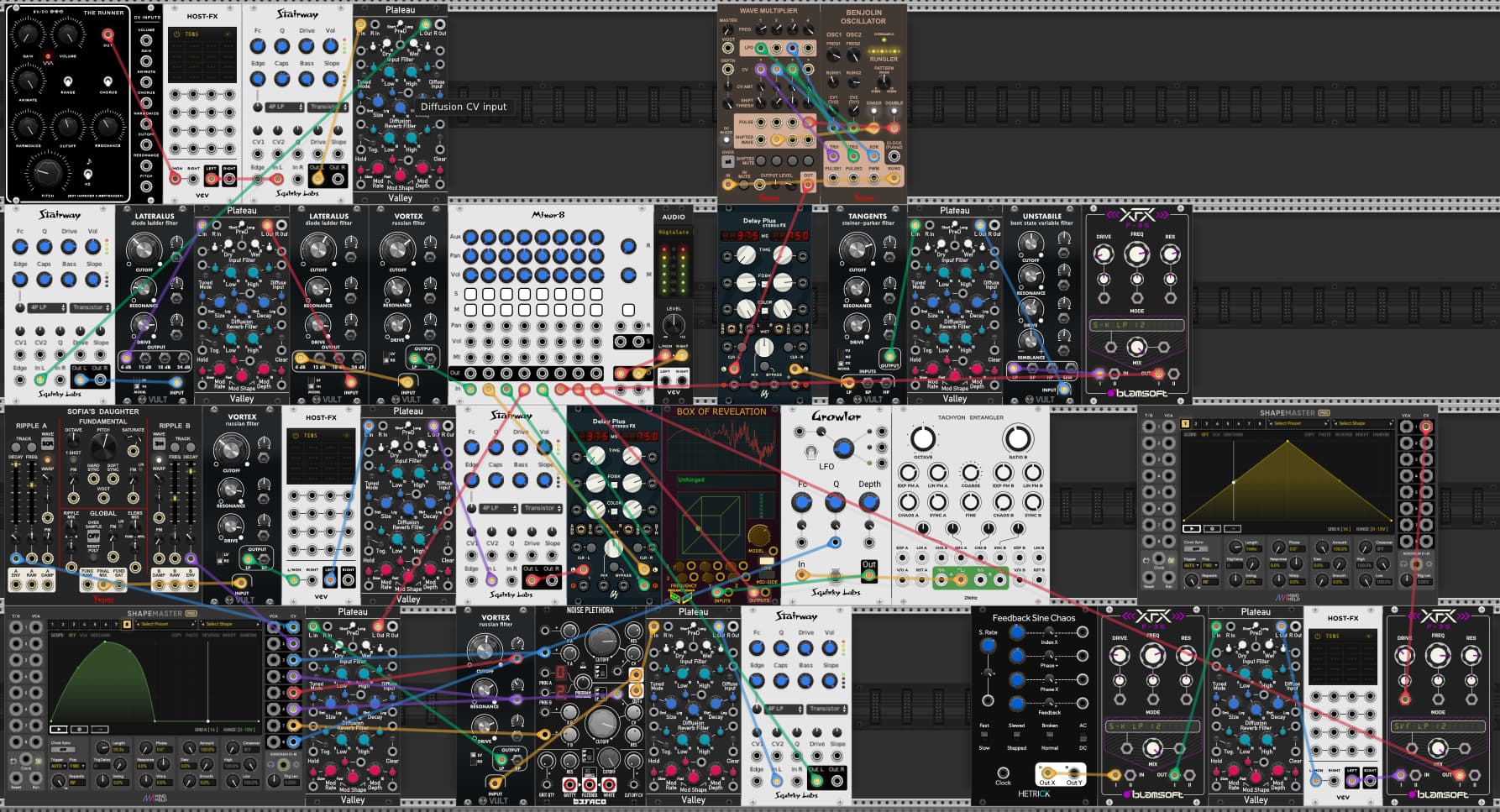Select channel 3 tab in green ShapeMaster
Screen dimensions: 1500x812
(74, 624)
